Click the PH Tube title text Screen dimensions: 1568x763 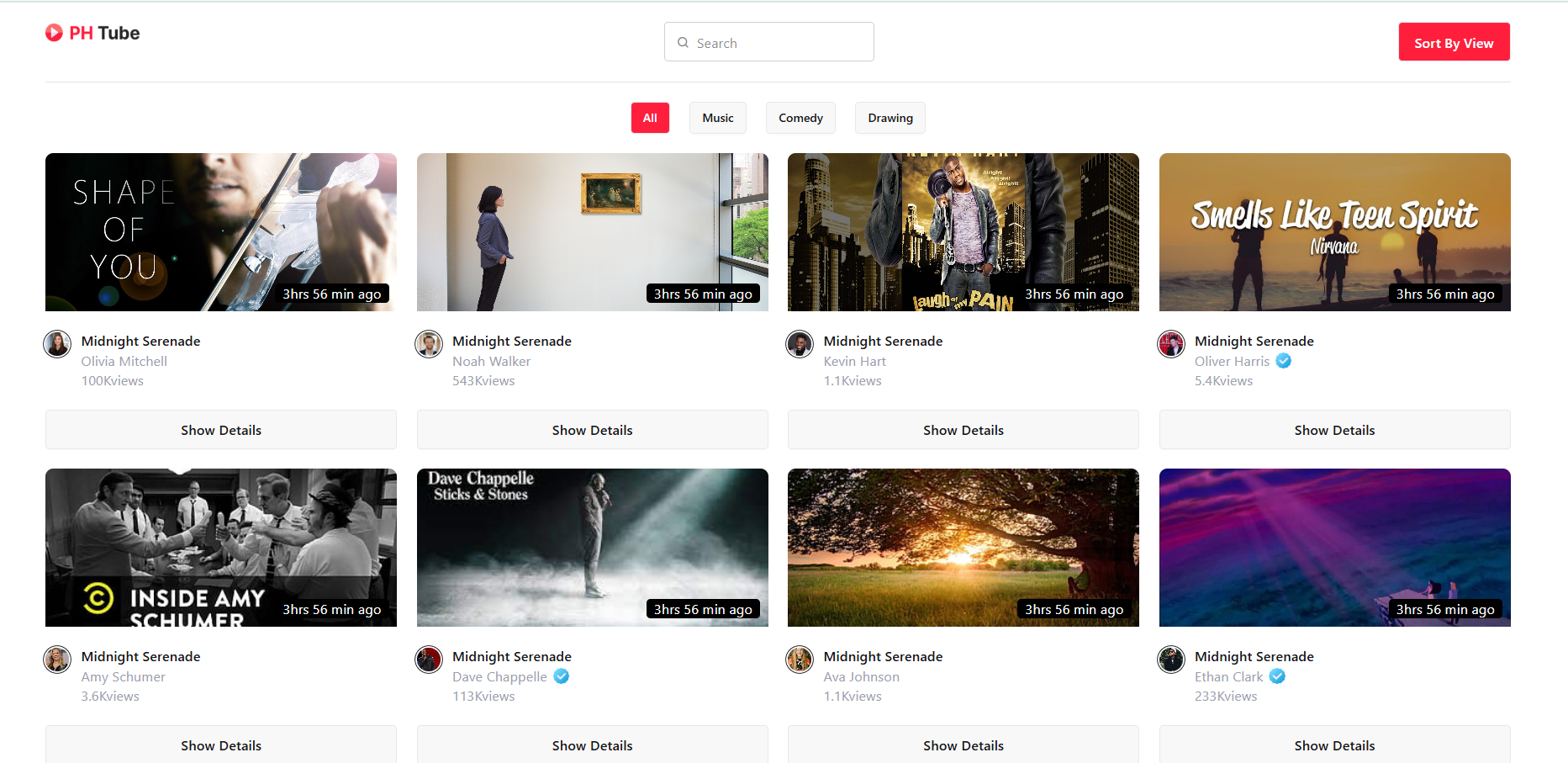point(104,33)
